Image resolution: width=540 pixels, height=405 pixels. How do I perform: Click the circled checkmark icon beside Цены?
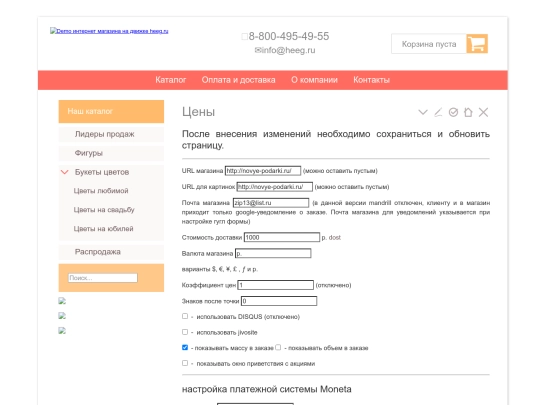point(453,112)
